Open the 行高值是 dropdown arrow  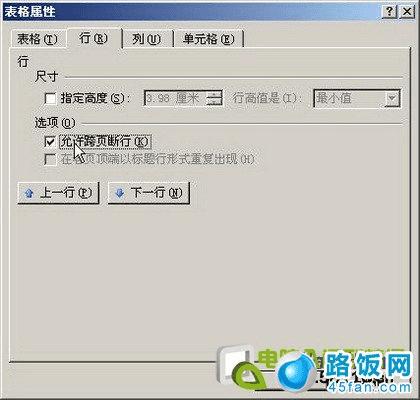point(392,98)
